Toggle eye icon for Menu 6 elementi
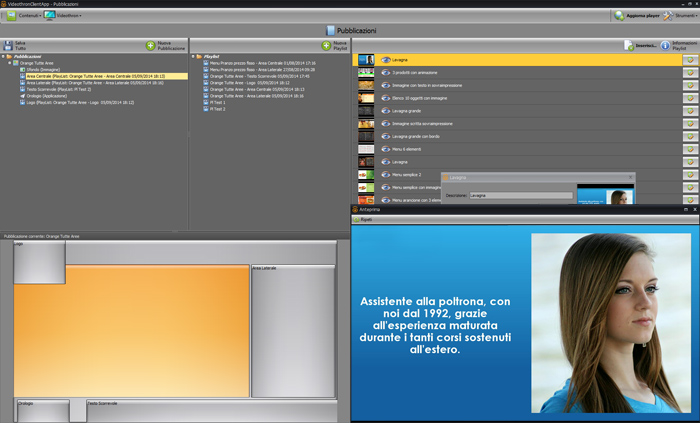The height and width of the screenshot is (423, 700). coord(386,149)
